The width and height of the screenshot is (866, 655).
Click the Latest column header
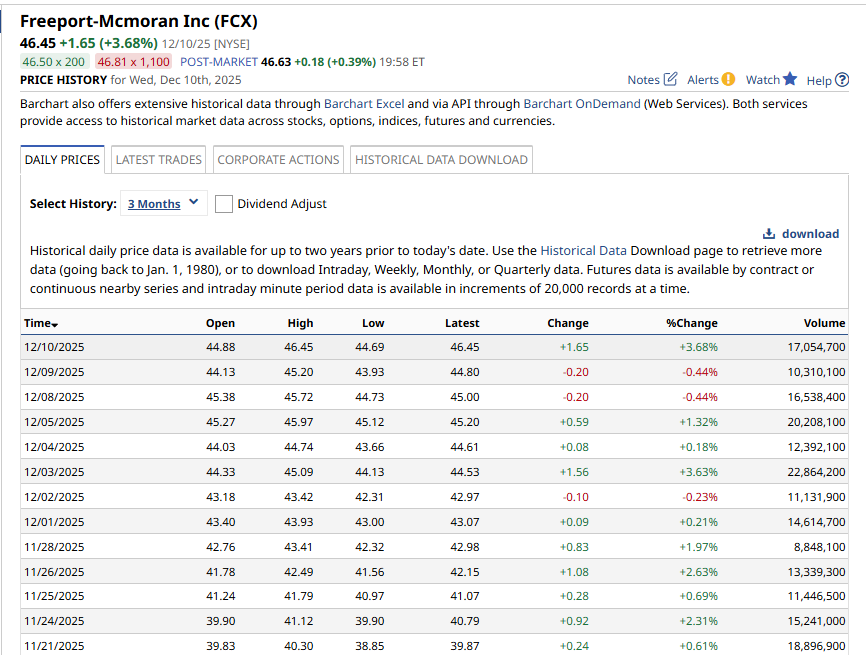(462, 323)
